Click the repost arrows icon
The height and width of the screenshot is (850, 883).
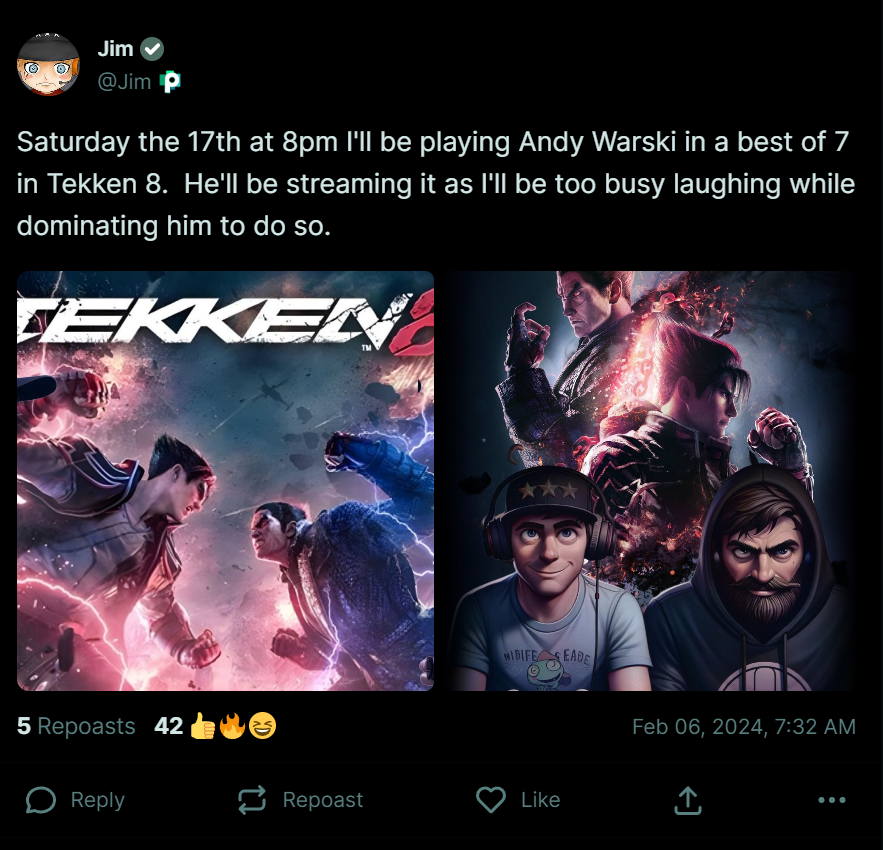point(252,800)
